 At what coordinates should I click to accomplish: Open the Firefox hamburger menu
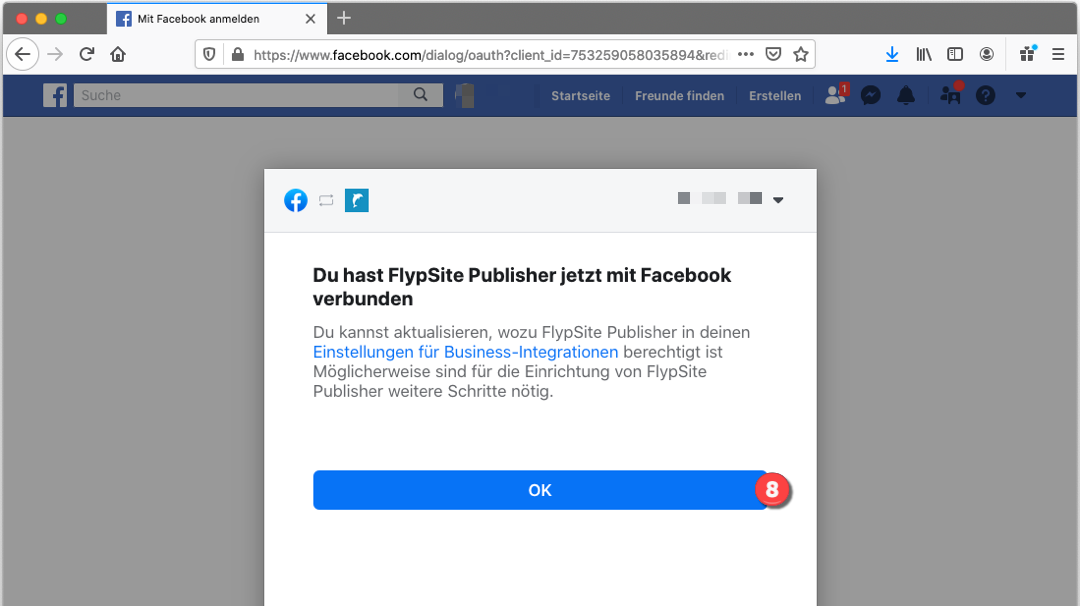click(1058, 54)
